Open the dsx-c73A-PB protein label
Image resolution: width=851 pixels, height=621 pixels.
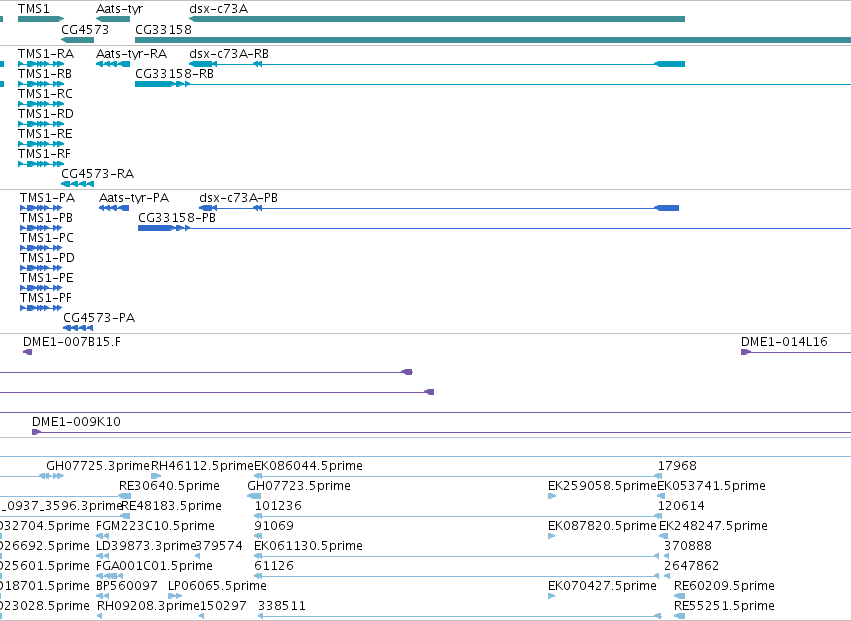pos(238,198)
